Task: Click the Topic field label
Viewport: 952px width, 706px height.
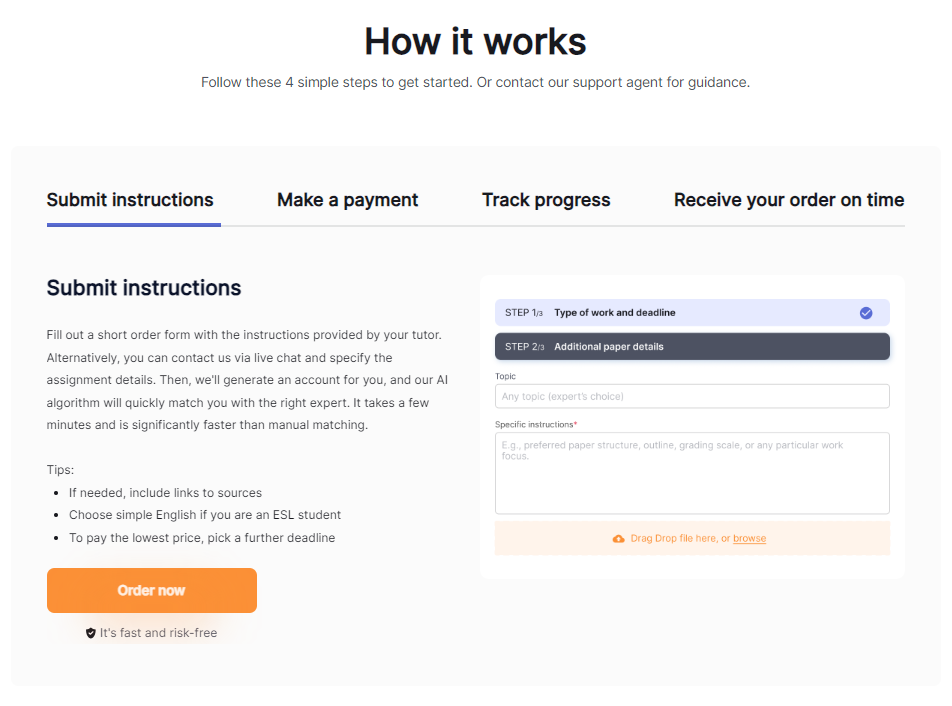Action: click(505, 376)
